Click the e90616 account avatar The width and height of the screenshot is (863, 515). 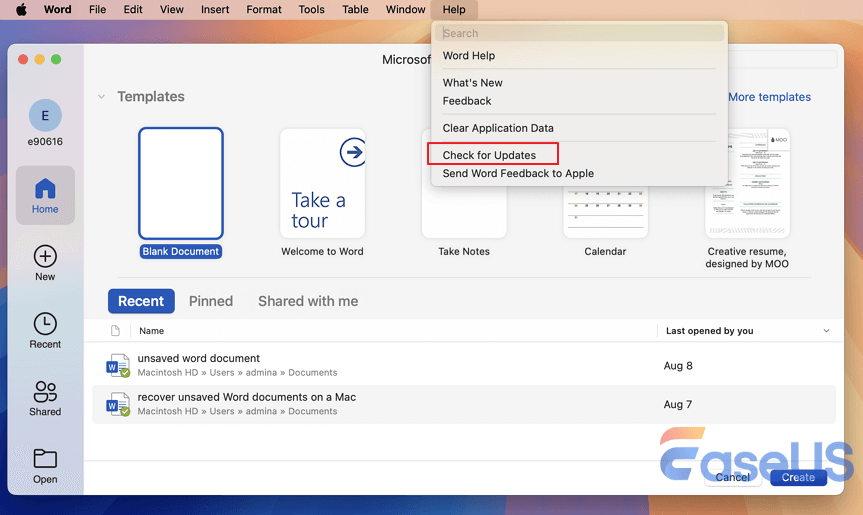click(x=45, y=116)
